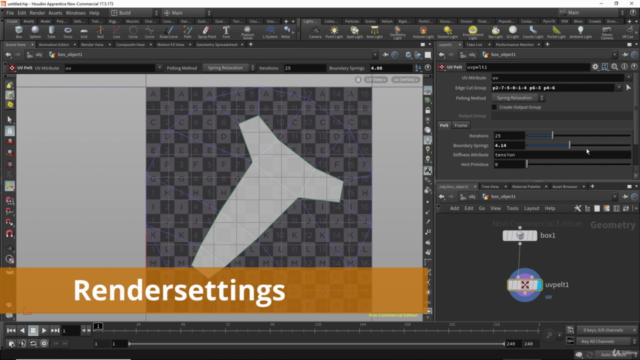Select the Box shelf tool
Viewport: 640px width, 360px height.
pos(19,32)
